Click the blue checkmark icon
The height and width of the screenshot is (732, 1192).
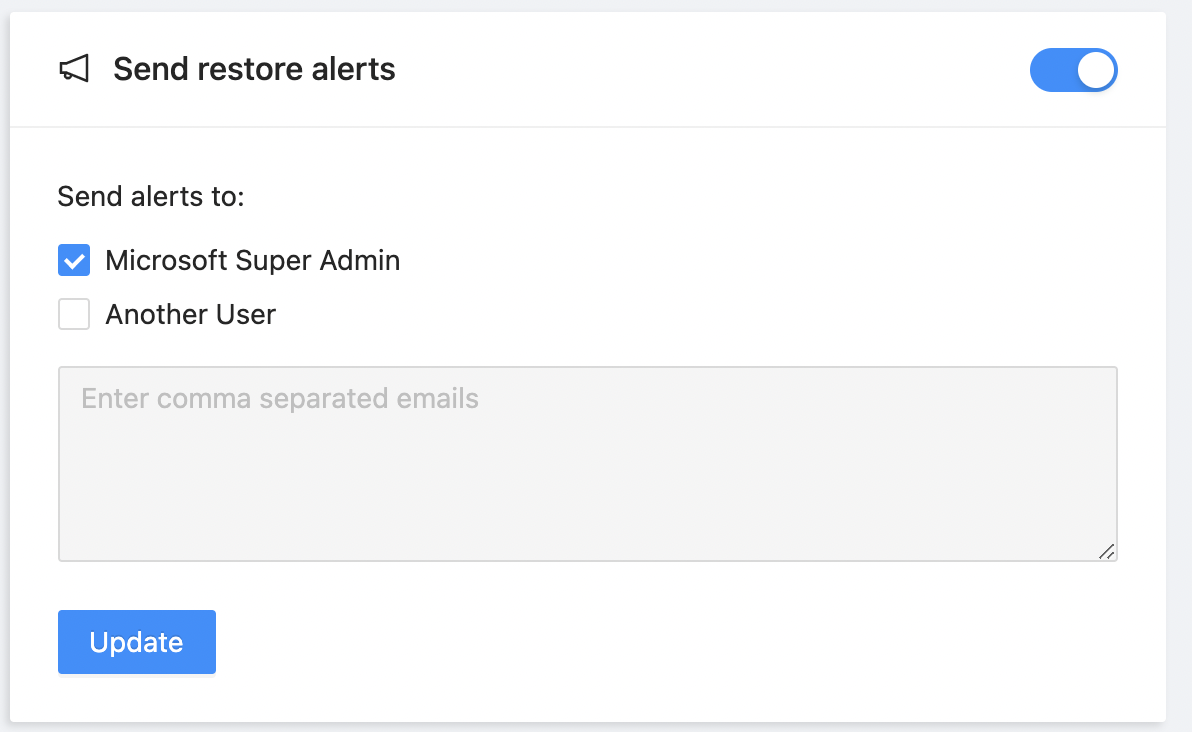tap(74, 261)
